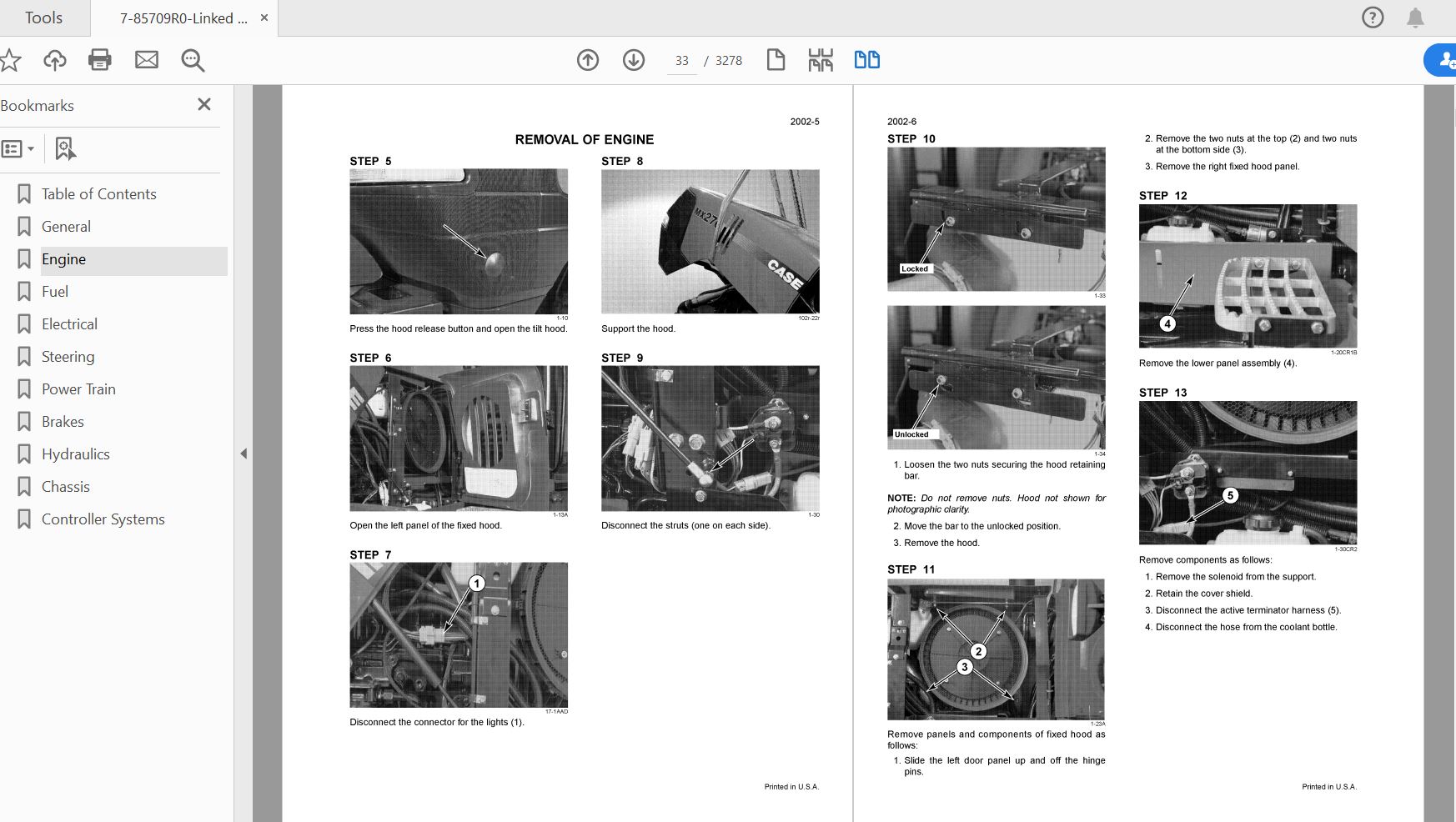Click the total page count 3278

[729, 61]
